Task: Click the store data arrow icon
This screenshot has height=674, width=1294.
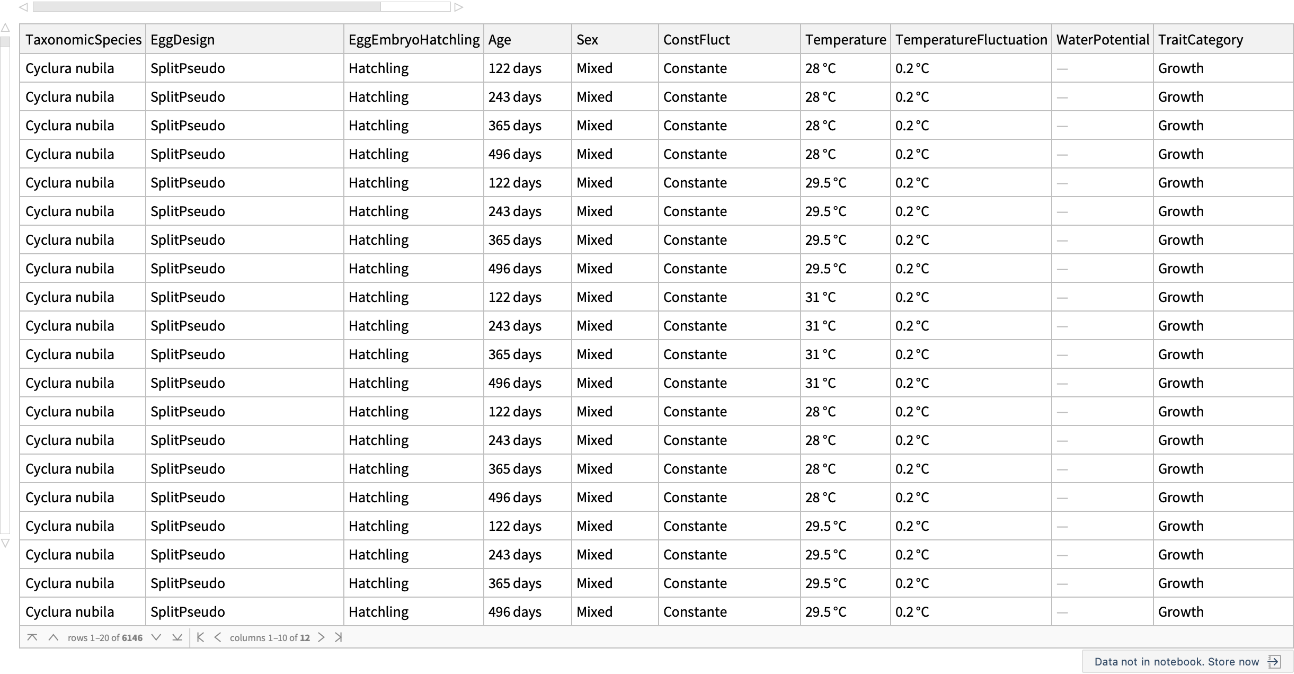Action: pyautogui.click(x=1274, y=662)
